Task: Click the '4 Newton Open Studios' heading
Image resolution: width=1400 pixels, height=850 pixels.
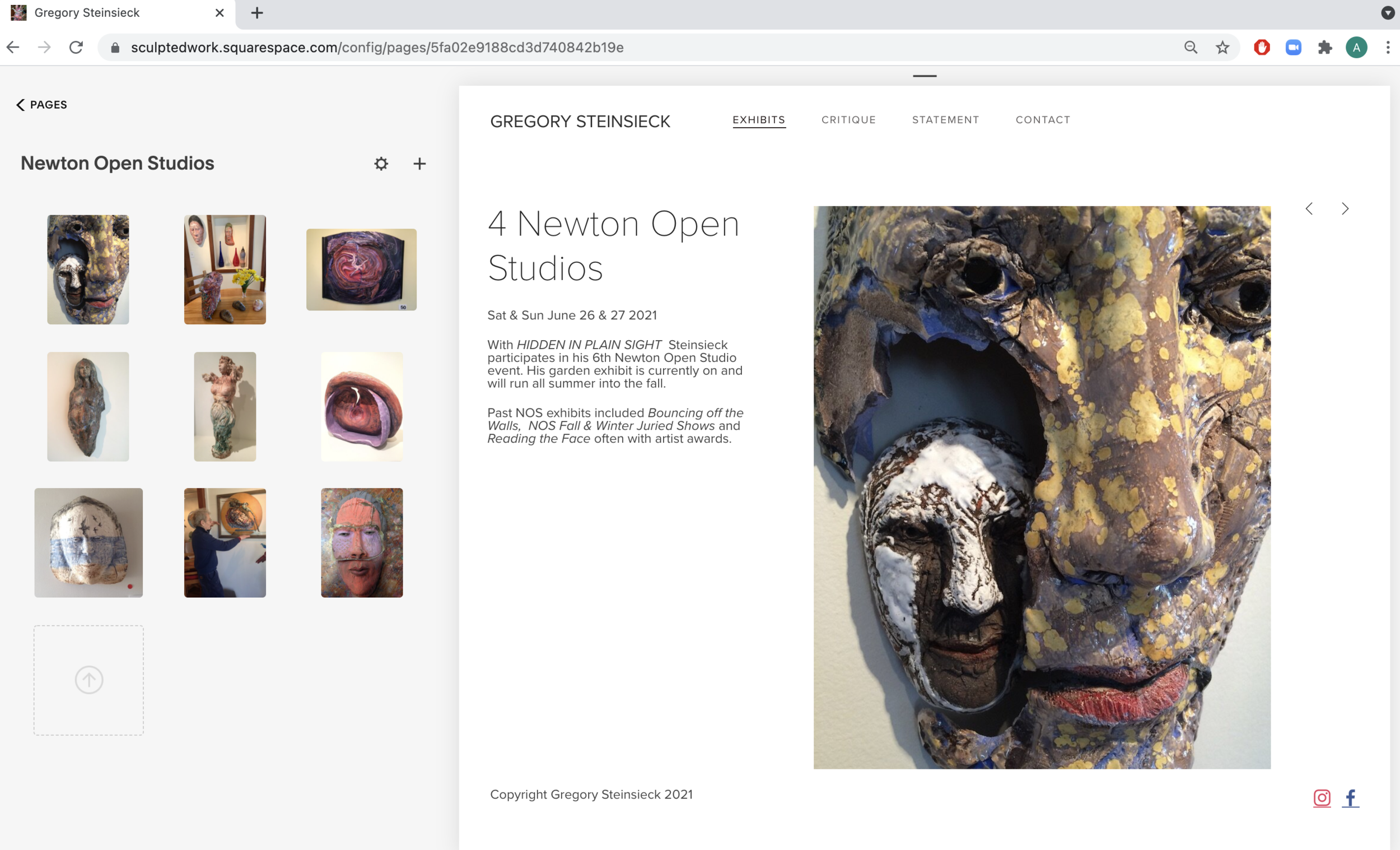Action: click(x=614, y=245)
